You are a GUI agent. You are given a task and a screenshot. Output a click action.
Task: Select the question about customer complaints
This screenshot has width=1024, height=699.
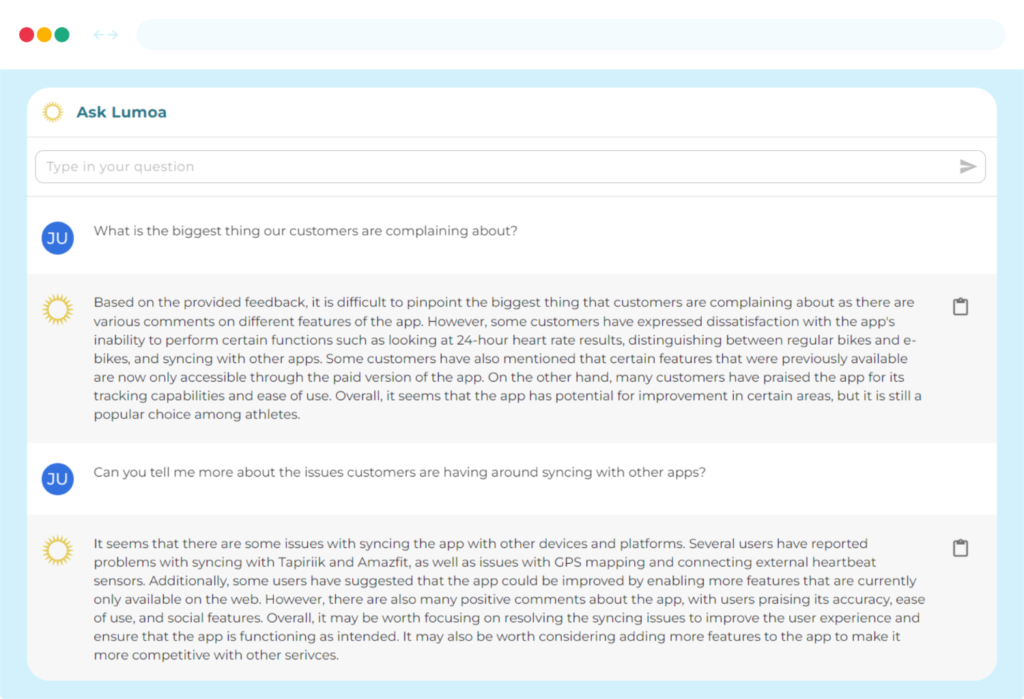click(x=303, y=231)
